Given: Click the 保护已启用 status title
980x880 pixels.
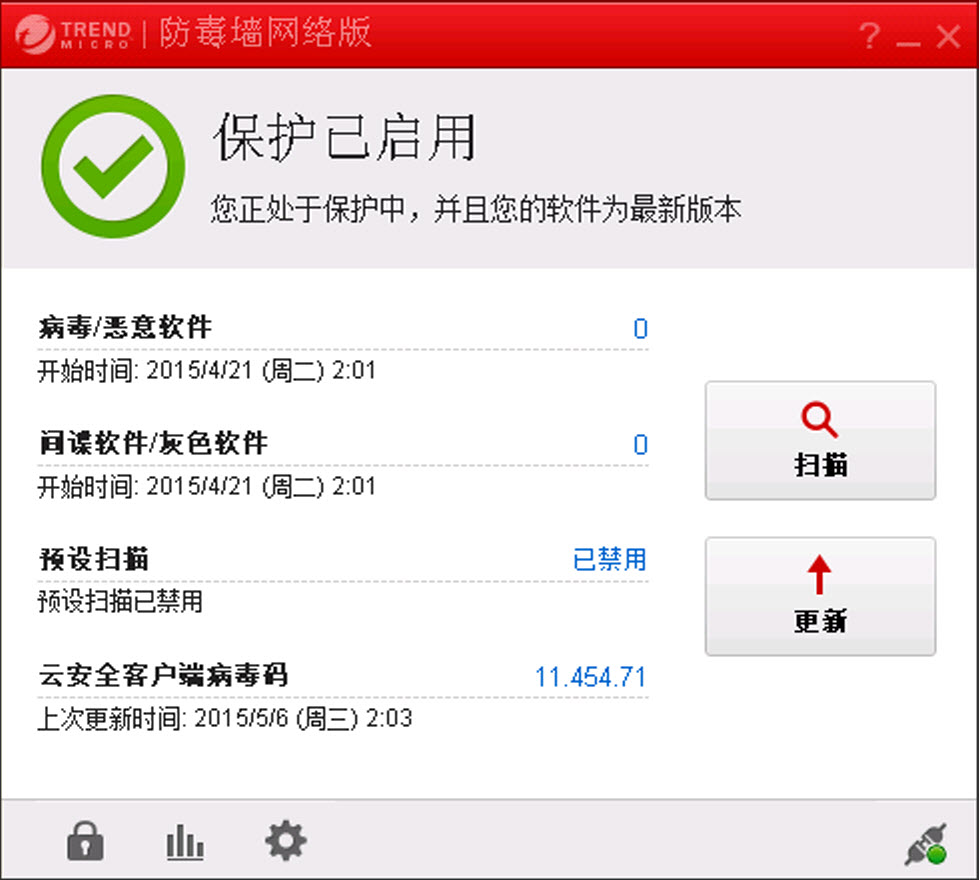Looking at the screenshot, I should 344,138.
